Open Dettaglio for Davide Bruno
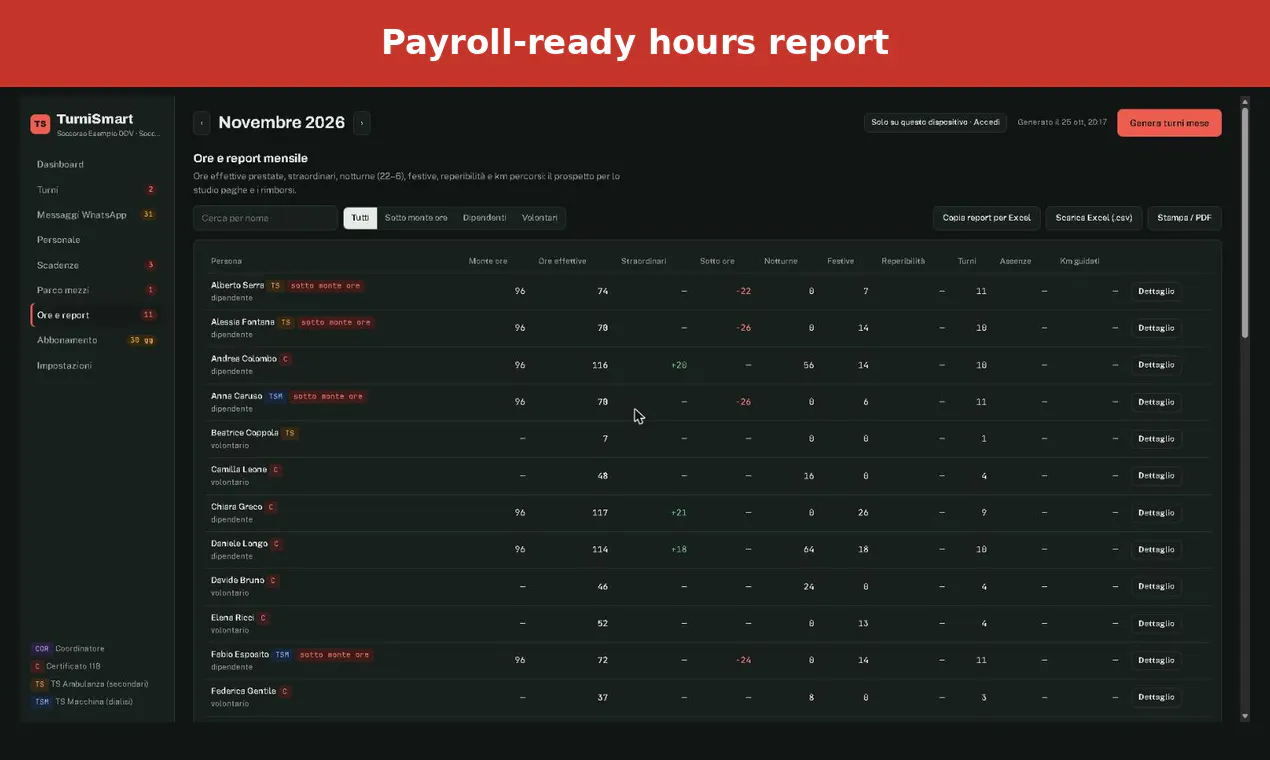The width and height of the screenshot is (1270, 760). tap(1156, 587)
